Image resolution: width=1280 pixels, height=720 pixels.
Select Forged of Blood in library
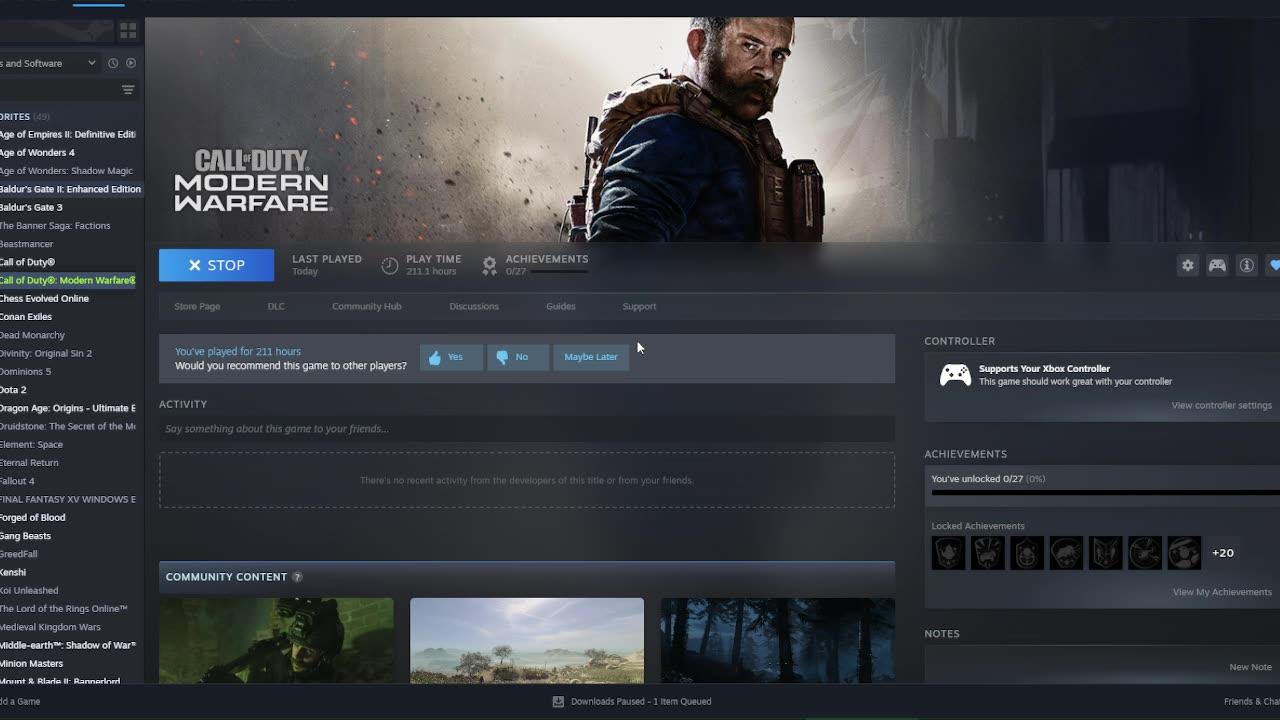(32, 518)
